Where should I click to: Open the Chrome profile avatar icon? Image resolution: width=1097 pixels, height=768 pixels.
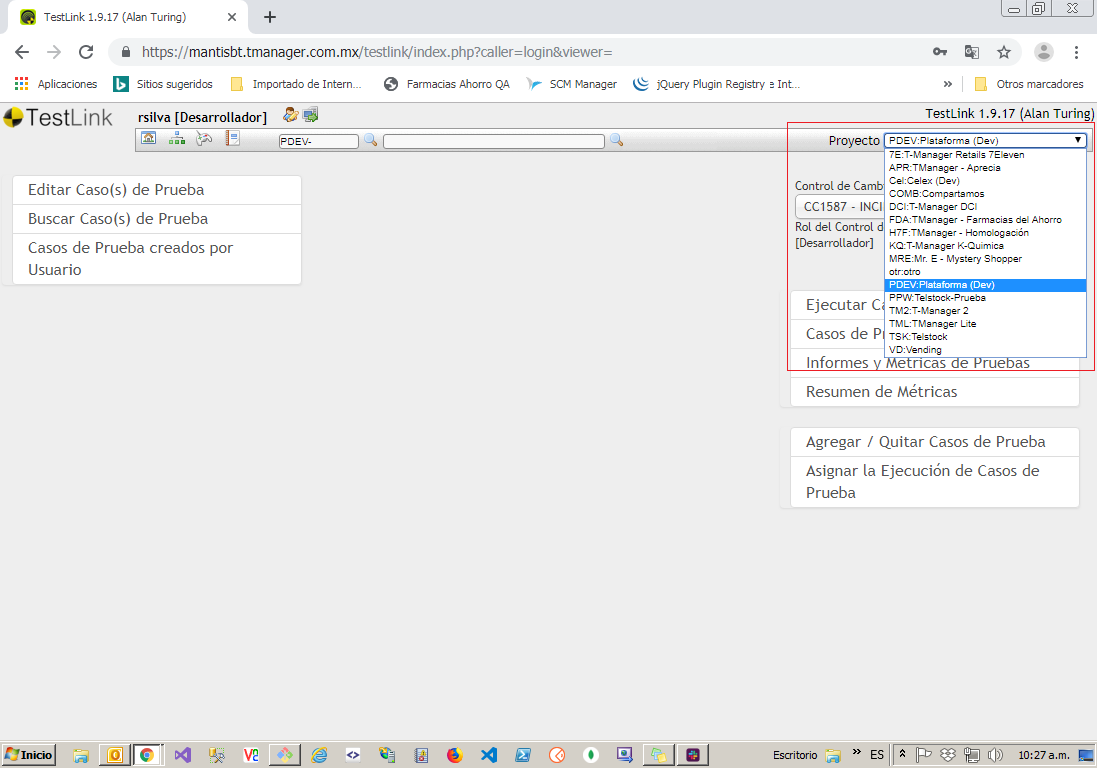pyautogui.click(x=1043, y=52)
